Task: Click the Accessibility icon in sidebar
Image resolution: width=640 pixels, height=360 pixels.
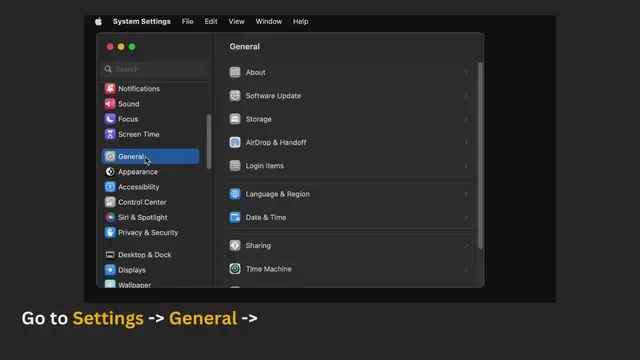Action: point(110,187)
